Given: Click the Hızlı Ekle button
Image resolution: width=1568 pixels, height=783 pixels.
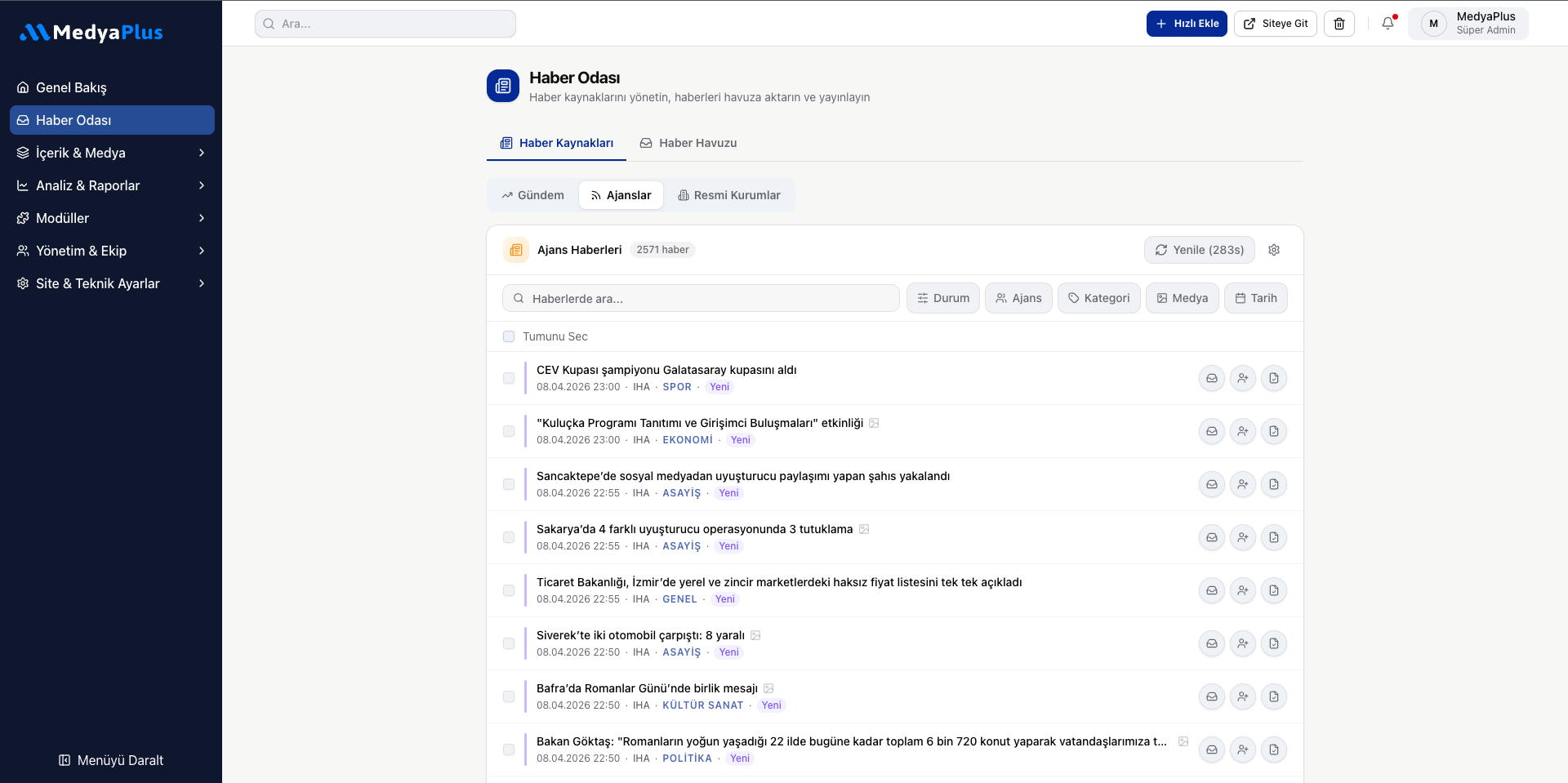Looking at the screenshot, I should point(1187,24).
